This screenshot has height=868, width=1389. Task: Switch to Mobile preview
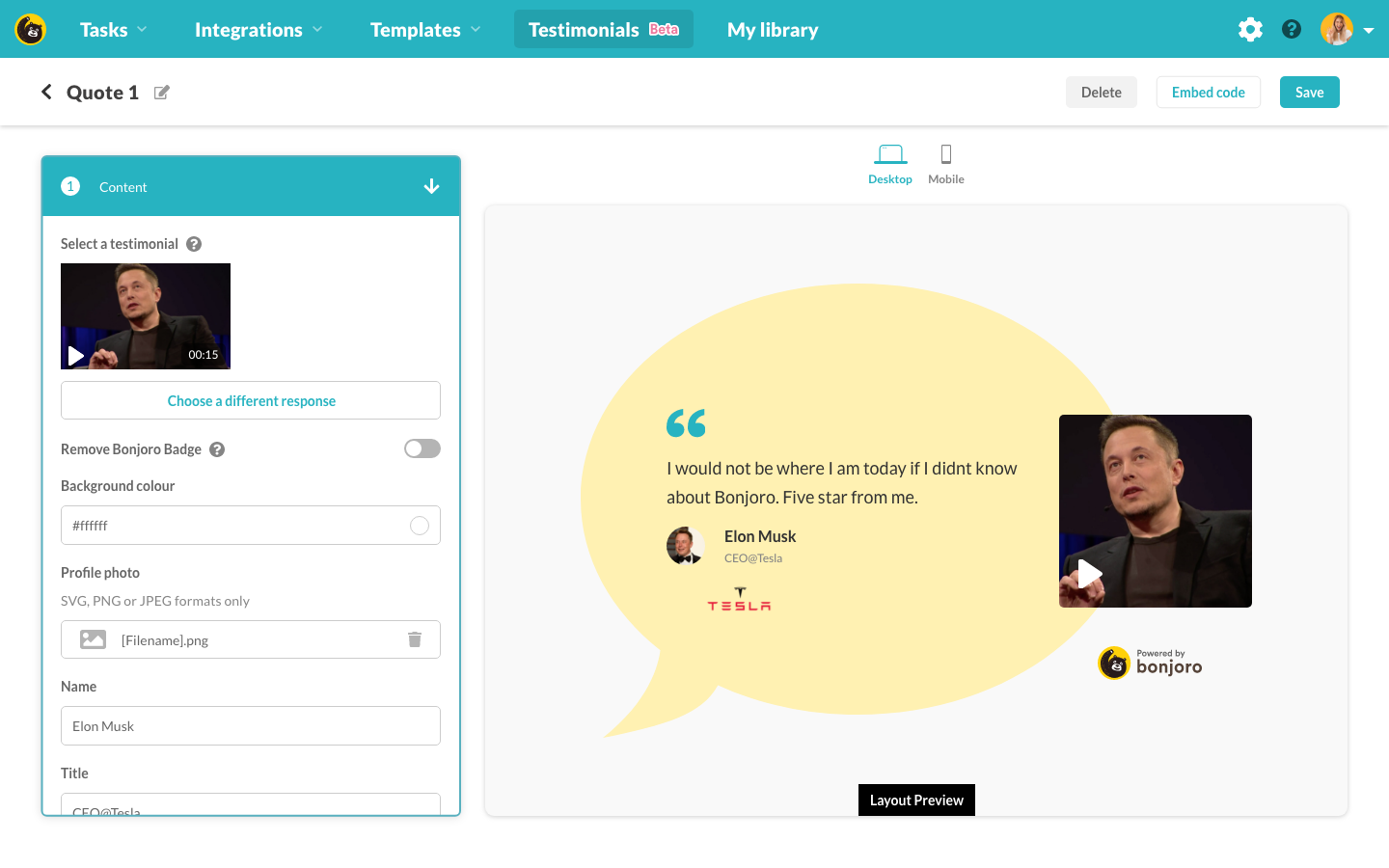[946, 164]
